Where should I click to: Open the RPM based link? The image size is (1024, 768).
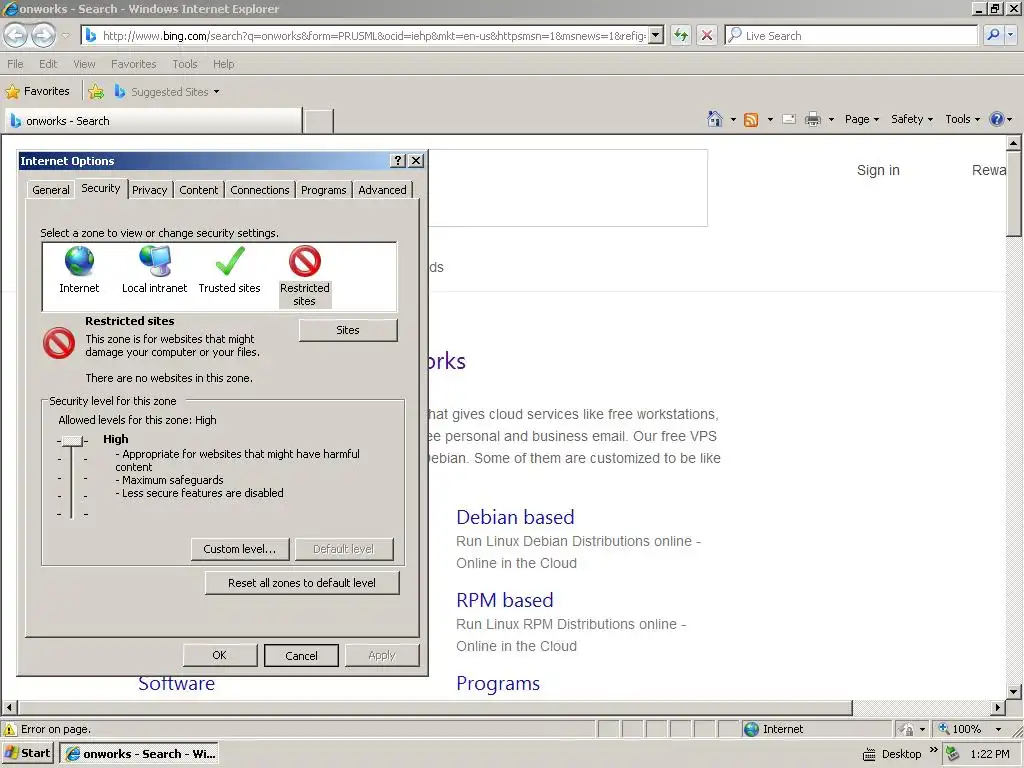[505, 600]
